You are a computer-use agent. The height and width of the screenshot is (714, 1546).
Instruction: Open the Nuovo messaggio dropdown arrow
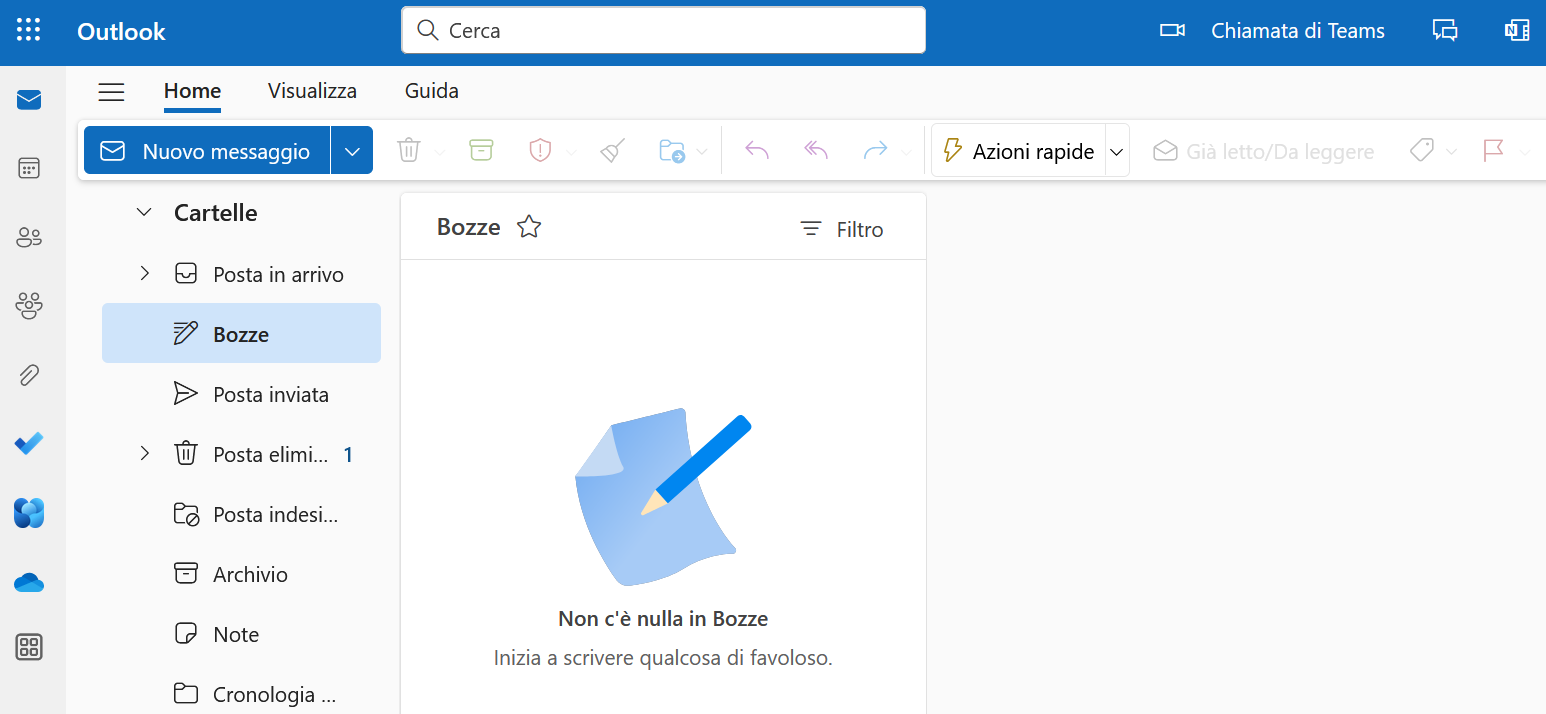tap(351, 151)
